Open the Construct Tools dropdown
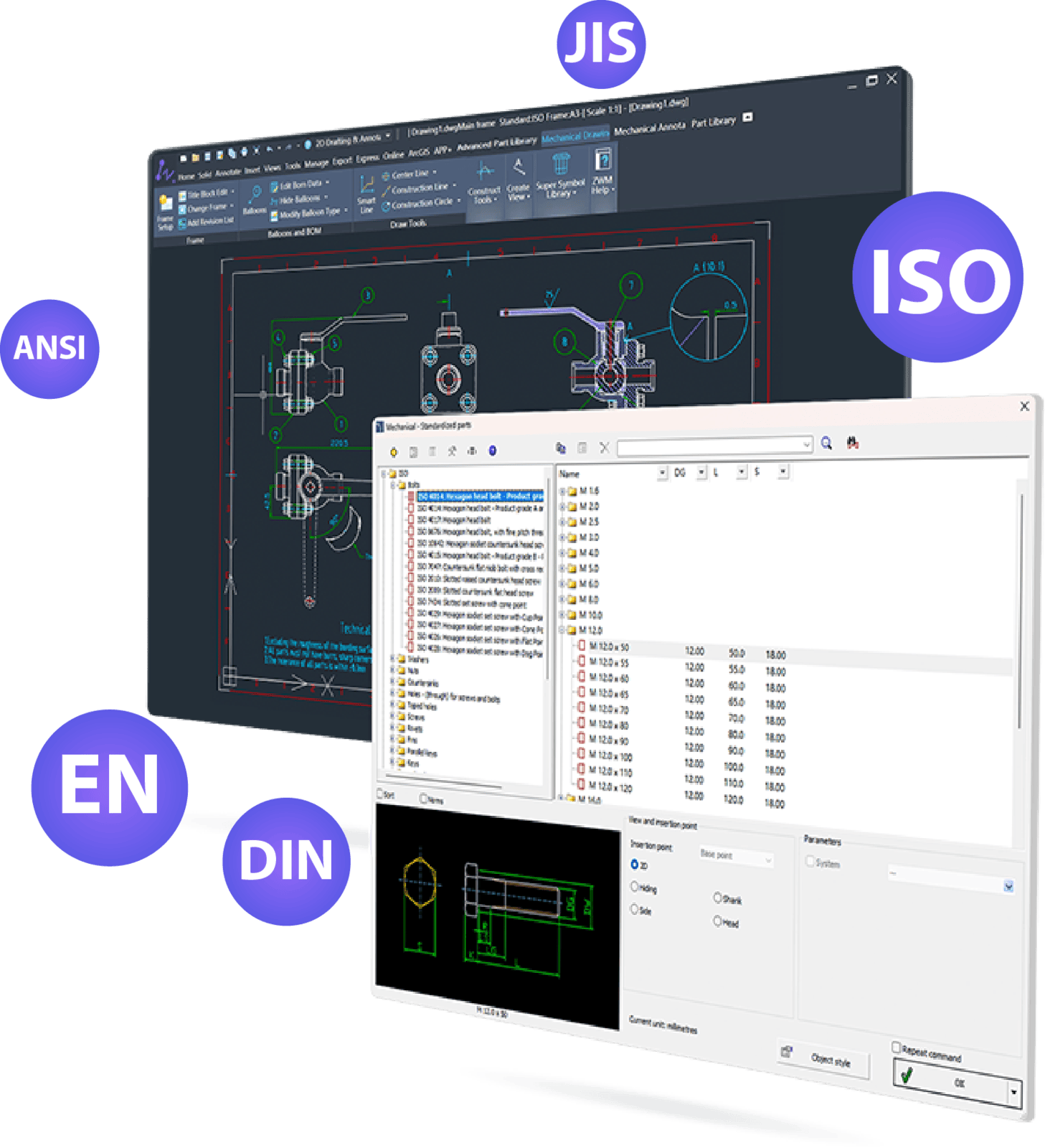Screen dimensions: 1045x1148 click(484, 184)
